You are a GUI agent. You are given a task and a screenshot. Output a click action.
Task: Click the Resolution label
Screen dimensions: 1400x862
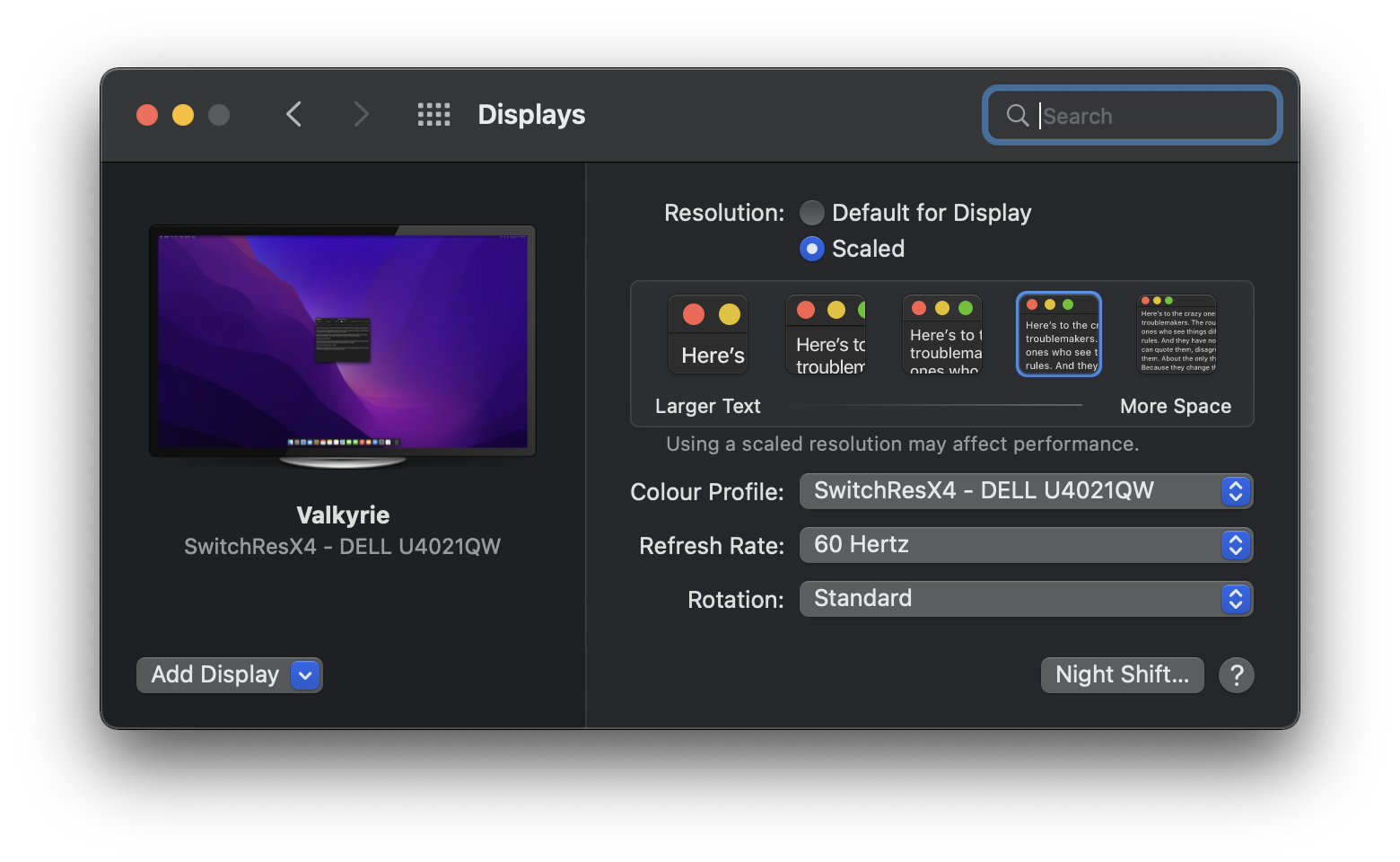[x=724, y=213]
